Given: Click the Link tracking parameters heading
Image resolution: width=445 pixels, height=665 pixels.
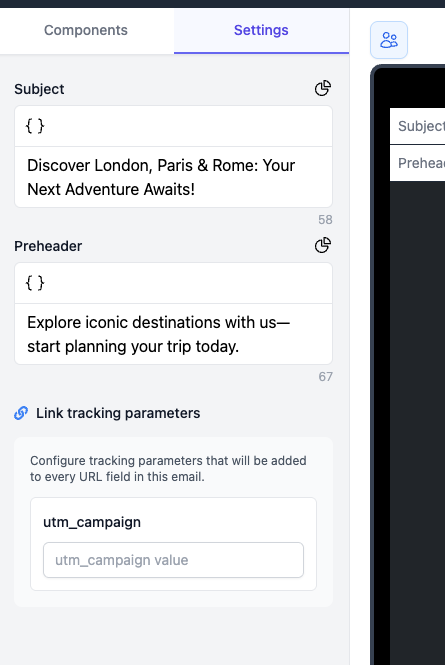Looking at the screenshot, I should point(118,413).
